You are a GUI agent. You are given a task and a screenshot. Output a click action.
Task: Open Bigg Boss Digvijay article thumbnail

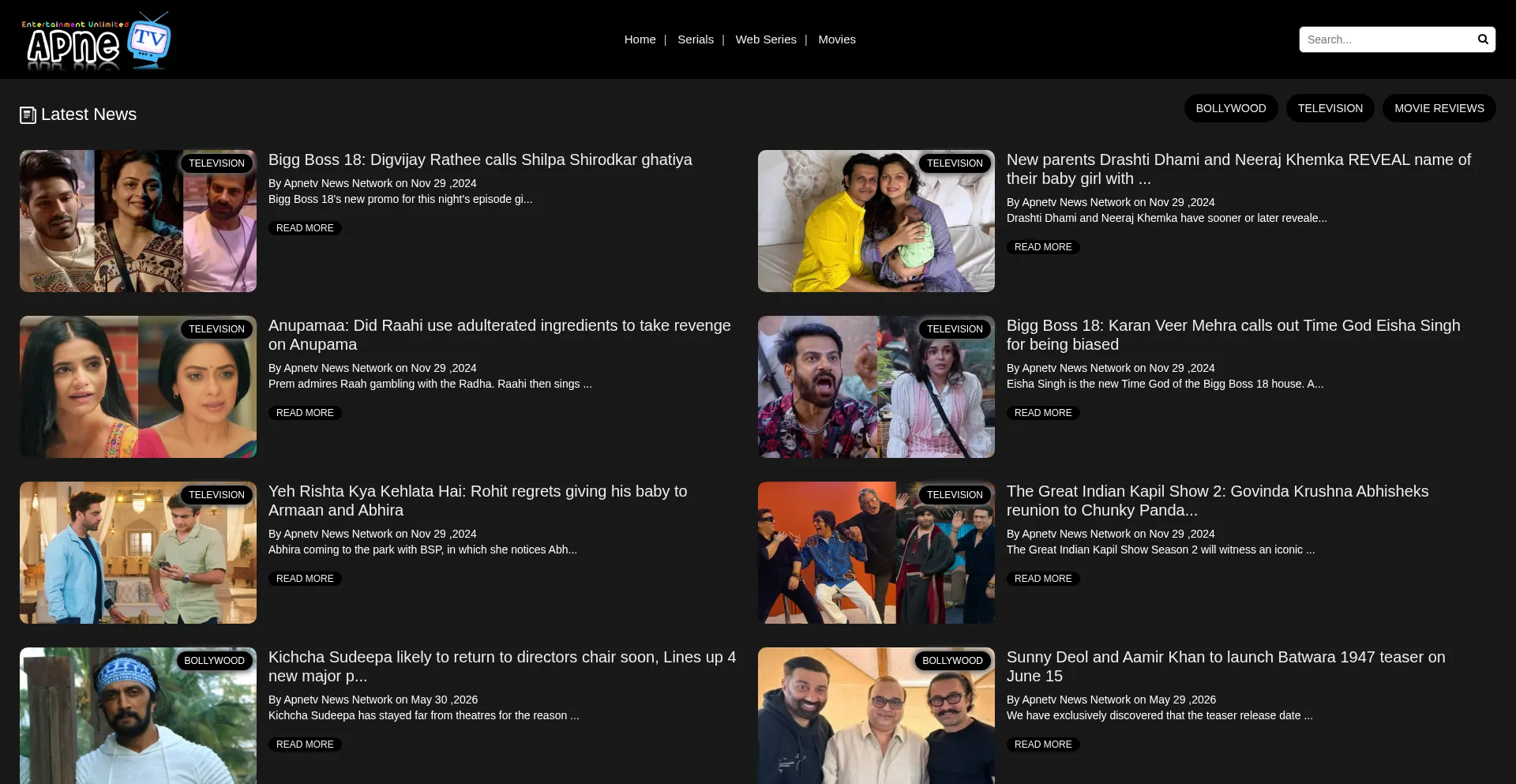pos(138,221)
